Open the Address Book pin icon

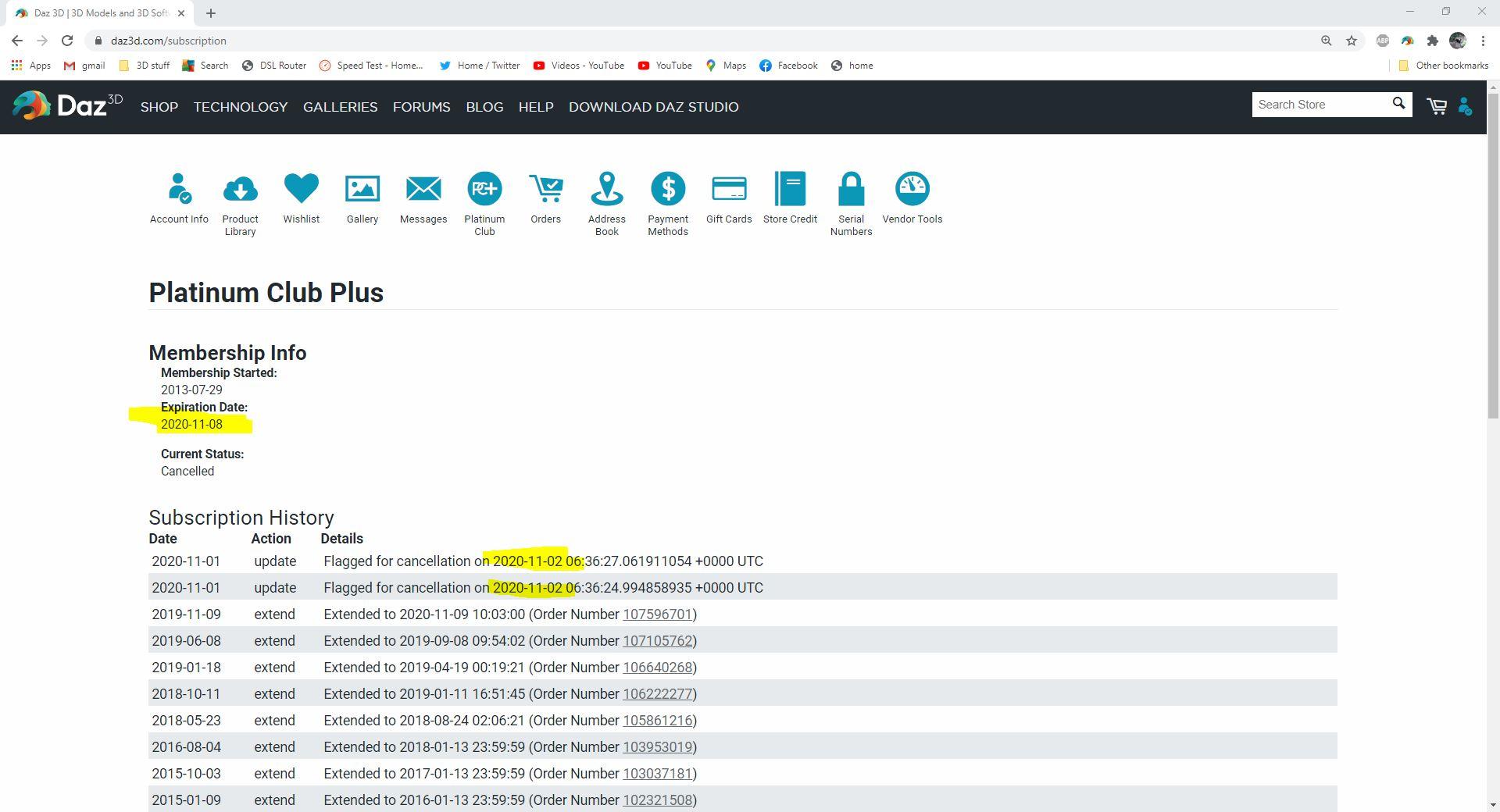tap(607, 188)
